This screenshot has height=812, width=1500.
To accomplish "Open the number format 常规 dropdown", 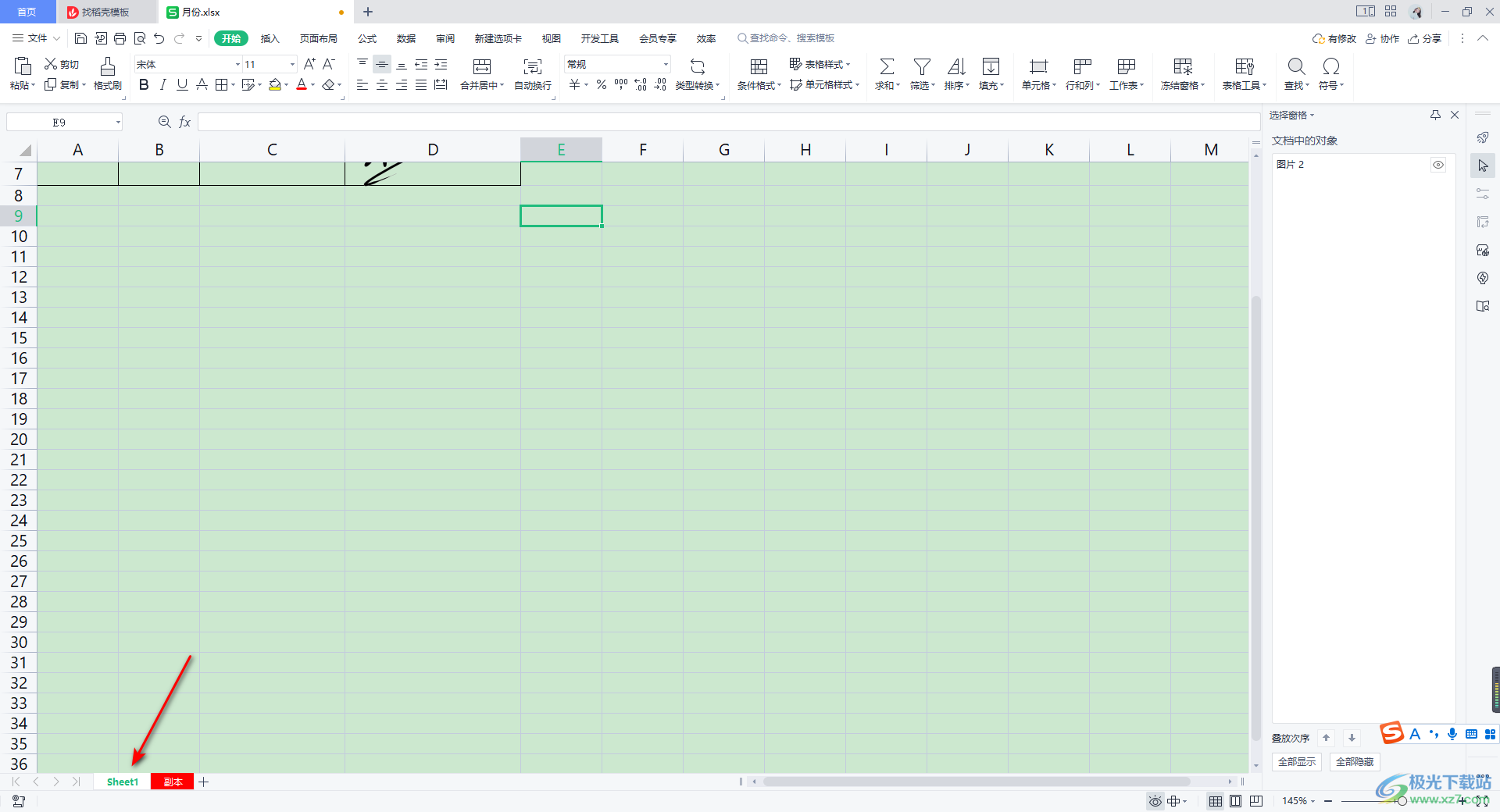I will tap(666, 64).
